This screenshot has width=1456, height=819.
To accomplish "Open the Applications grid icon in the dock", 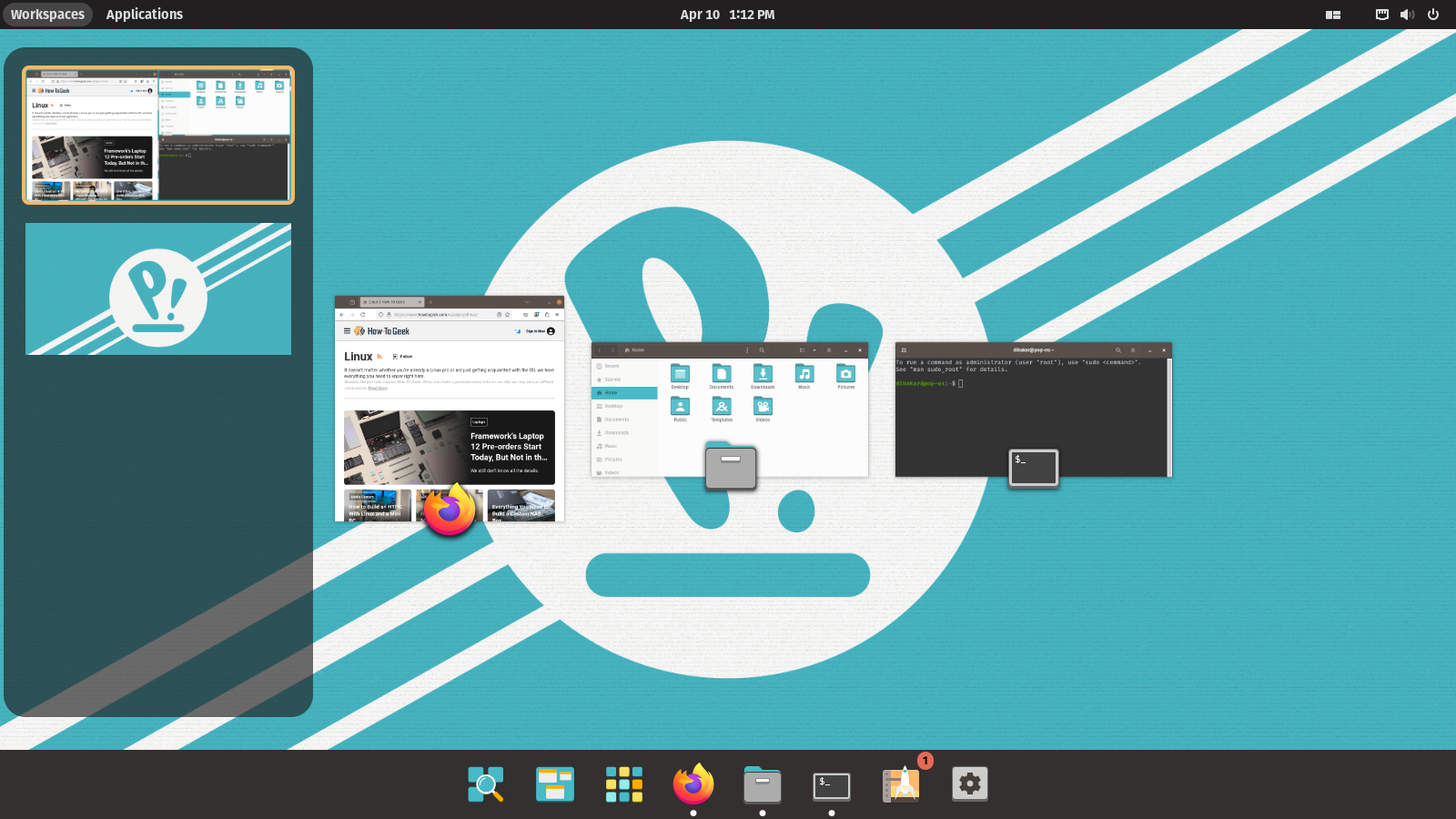I will [x=624, y=784].
